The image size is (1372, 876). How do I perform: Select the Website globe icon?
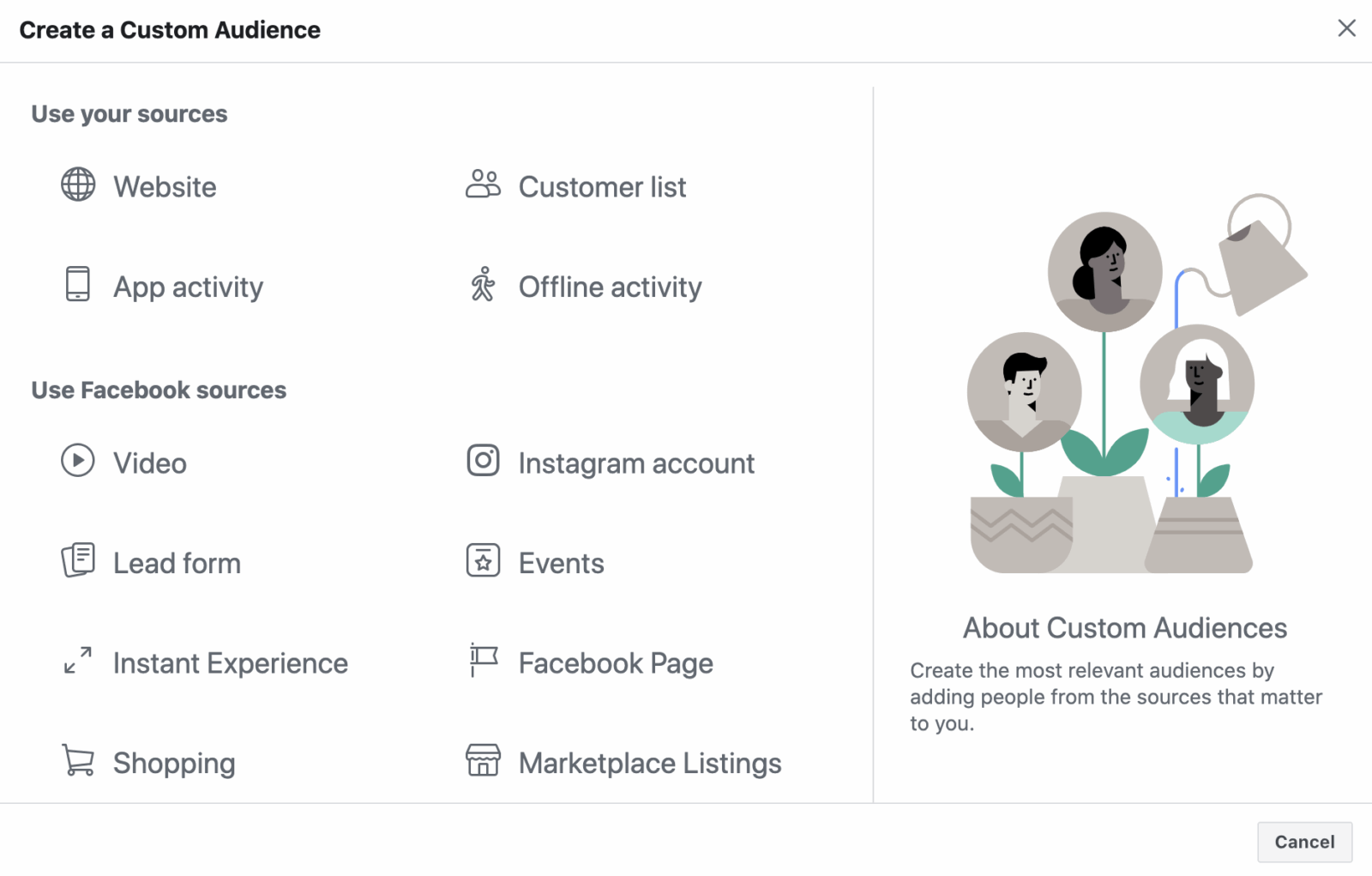79,185
